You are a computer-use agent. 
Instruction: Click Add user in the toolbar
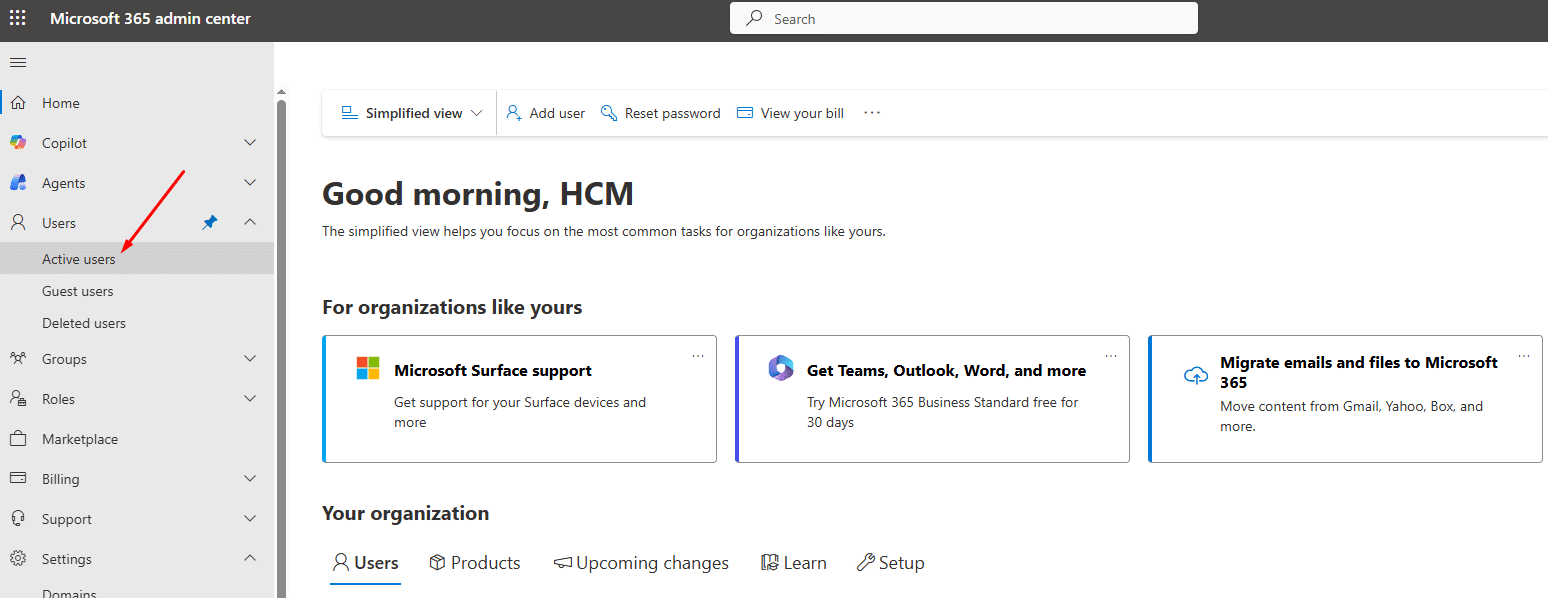[x=546, y=113]
